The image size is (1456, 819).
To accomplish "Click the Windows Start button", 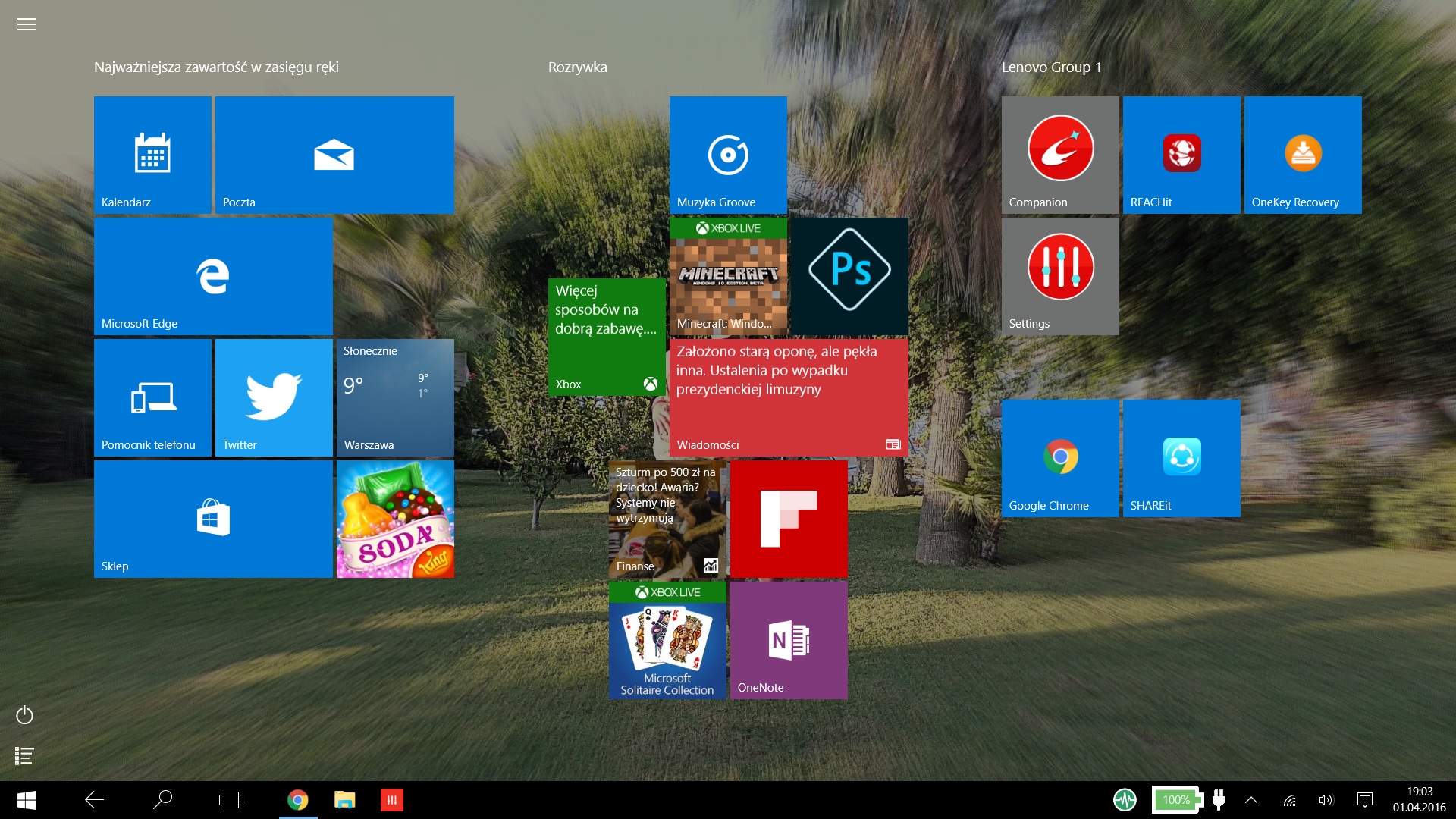I will 27,800.
